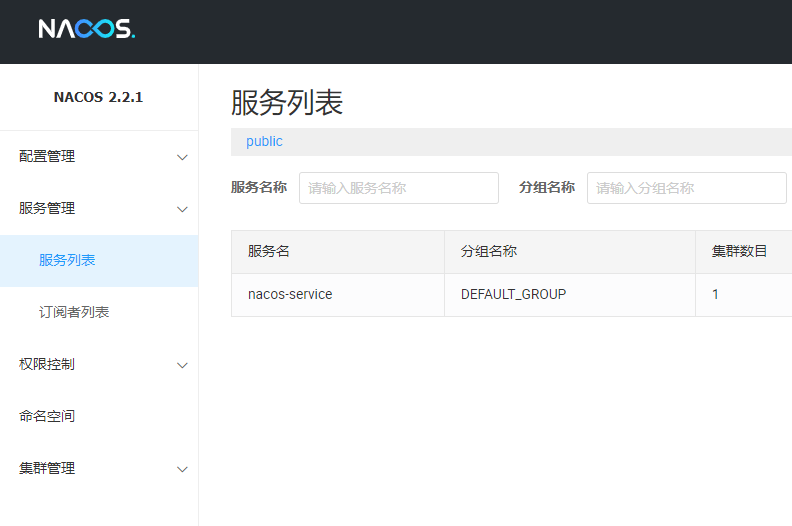
Task: Select the nacos-service table cell
Action: 290,295
